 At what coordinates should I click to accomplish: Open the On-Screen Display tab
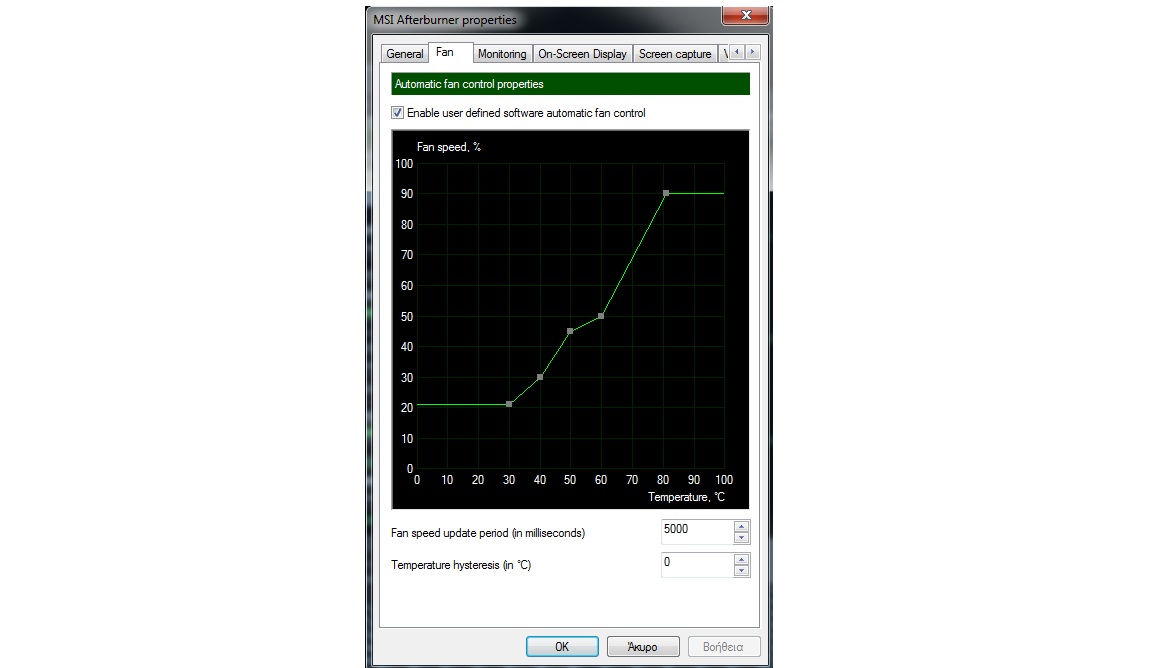[x=582, y=54]
